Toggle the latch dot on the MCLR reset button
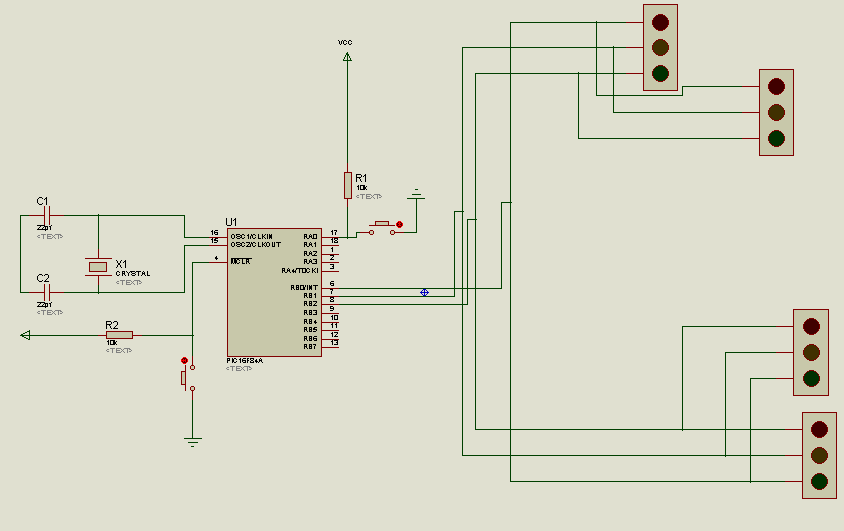 (185, 360)
